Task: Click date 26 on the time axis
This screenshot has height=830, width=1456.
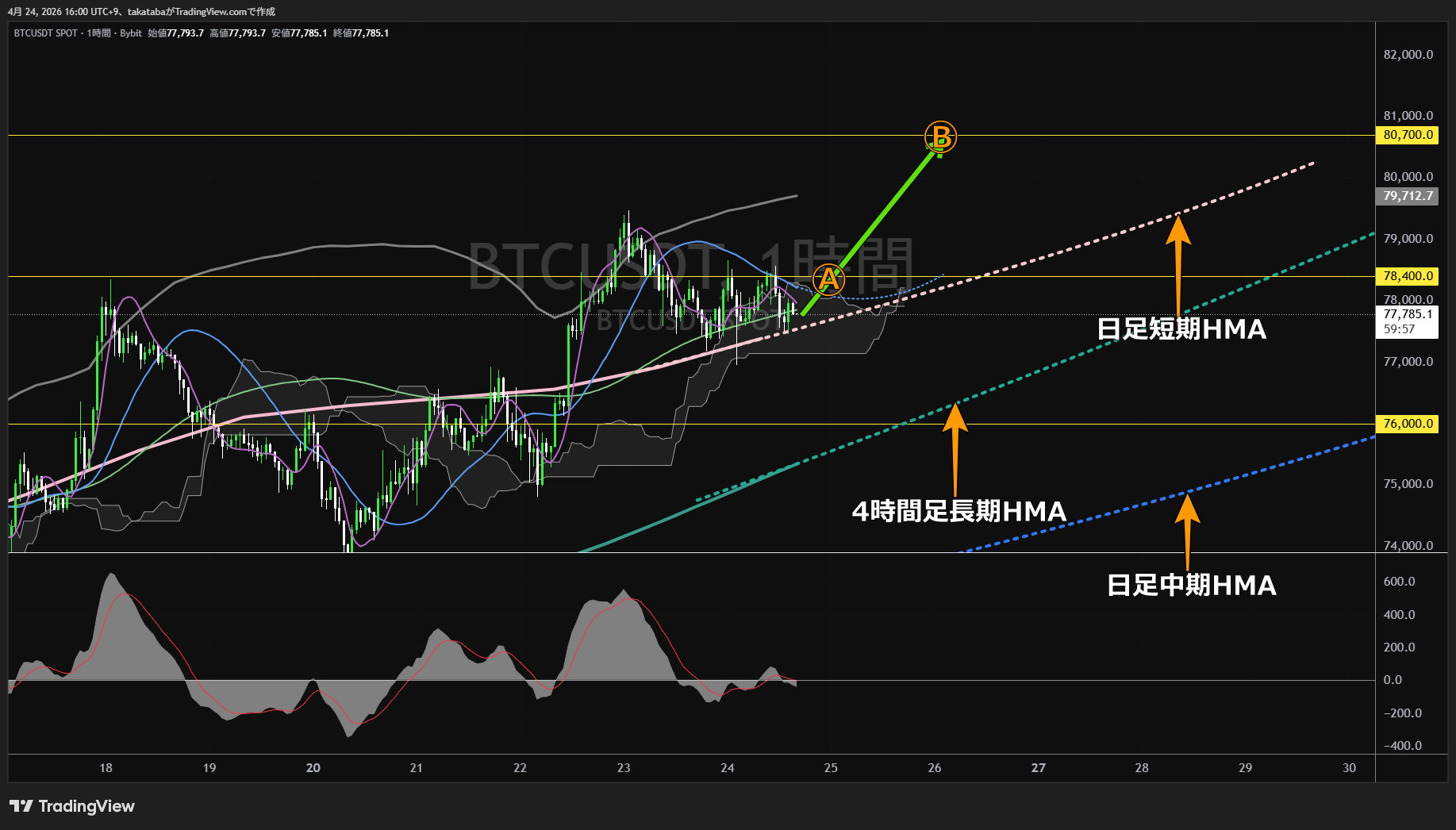Action: [935, 768]
